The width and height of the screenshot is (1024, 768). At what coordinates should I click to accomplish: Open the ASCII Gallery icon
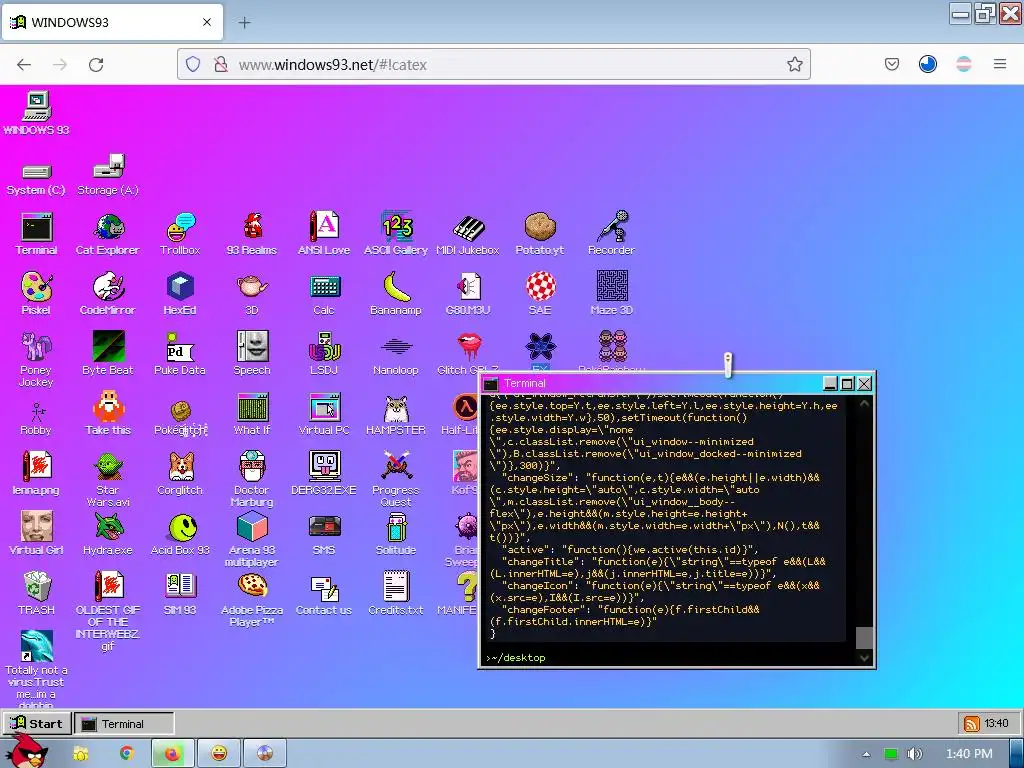point(396,234)
